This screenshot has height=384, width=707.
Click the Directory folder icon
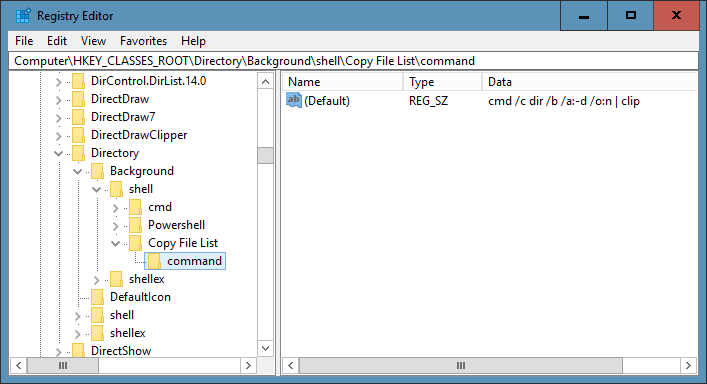click(x=78, y=153)
